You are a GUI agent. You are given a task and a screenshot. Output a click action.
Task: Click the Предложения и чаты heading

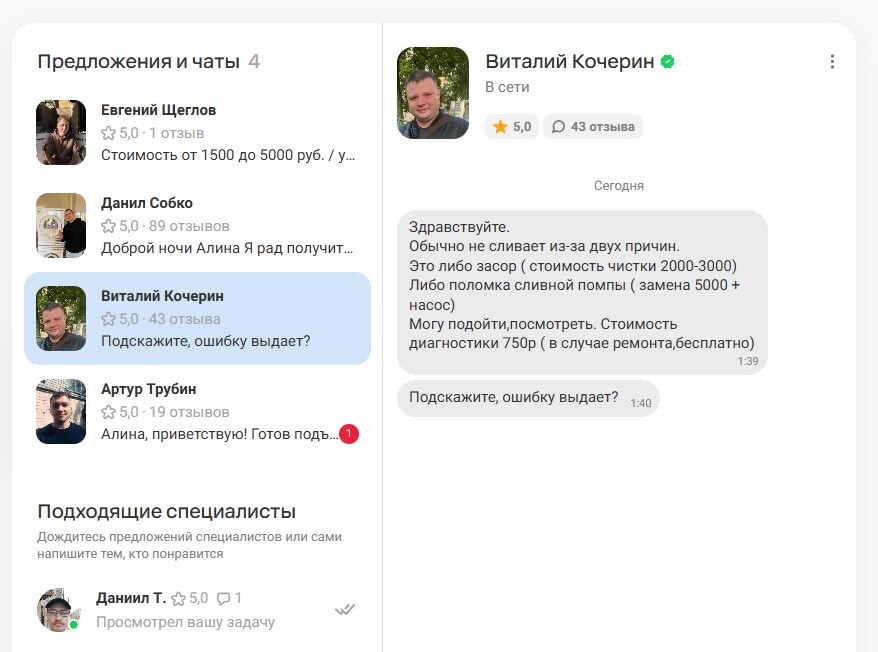tap(138, 62)
